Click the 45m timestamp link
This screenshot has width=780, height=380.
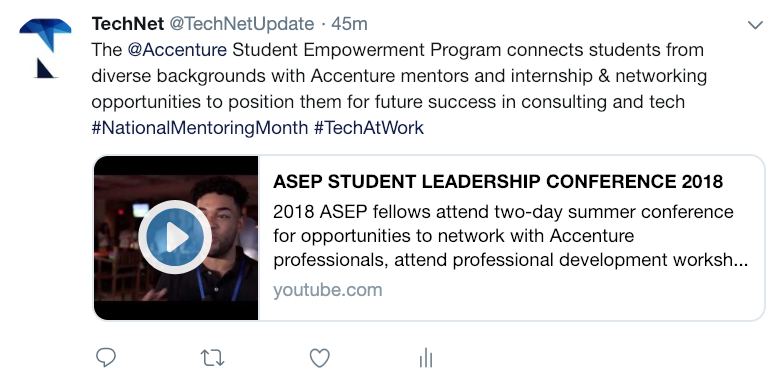point(349,23)
